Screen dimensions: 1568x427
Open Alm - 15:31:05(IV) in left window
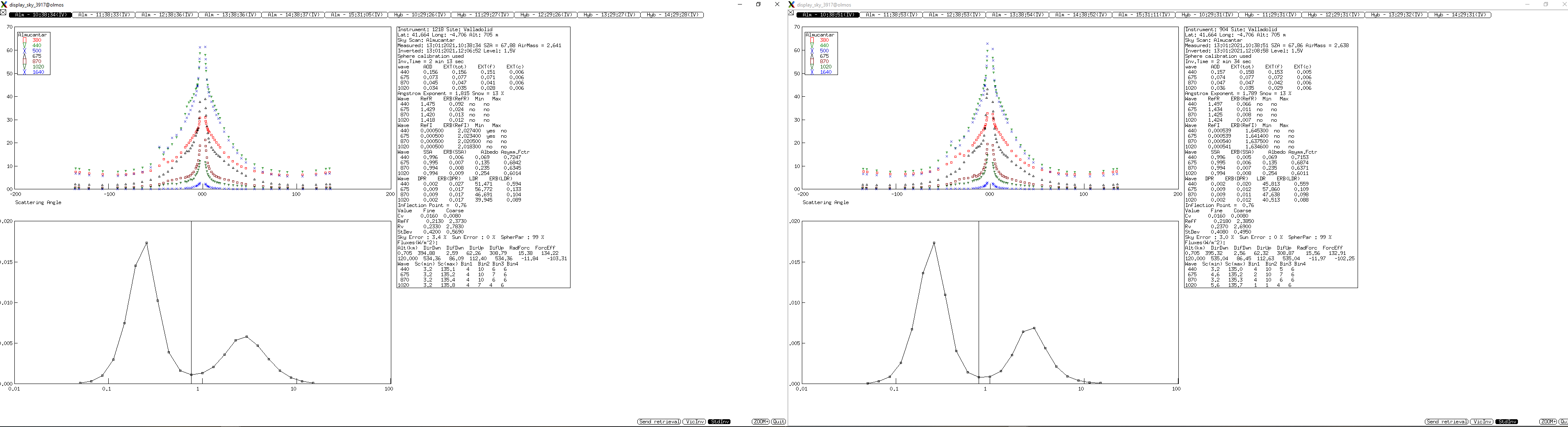click(x=357, y=15)
